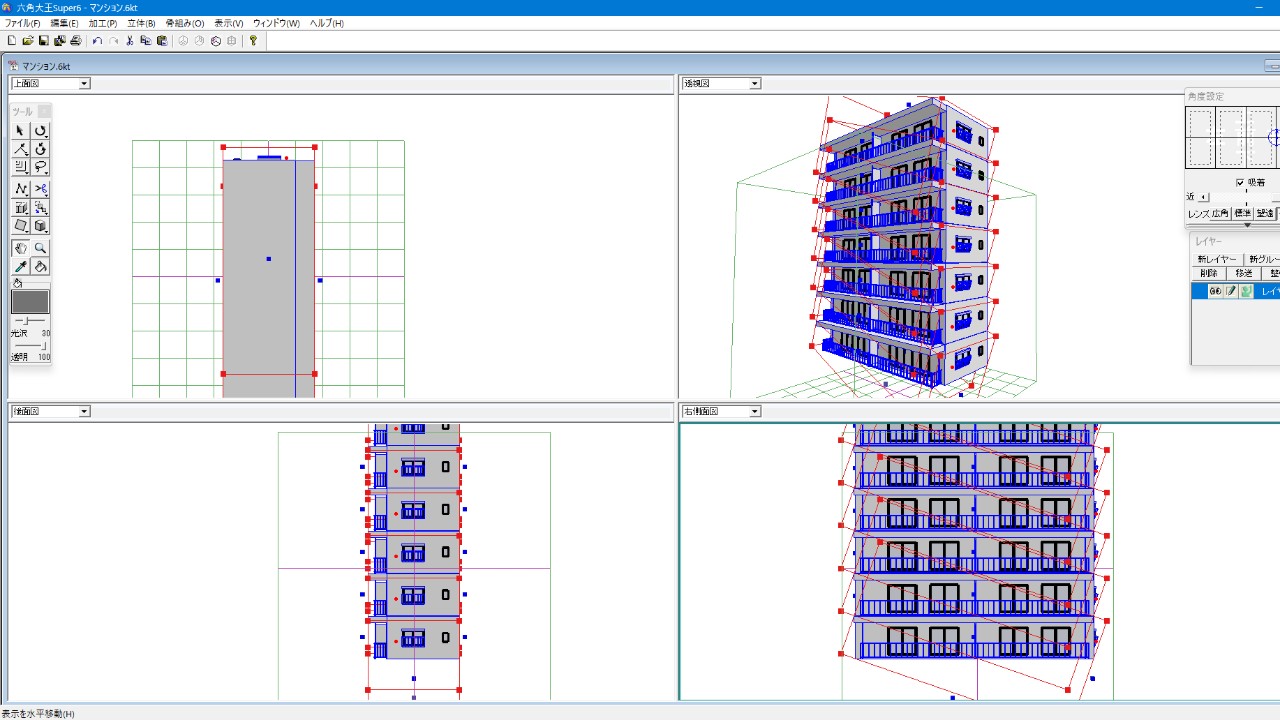Open the 透視図 view dropdown
Viewport: 1280px width, 720px height.
(x=755, y=84)
